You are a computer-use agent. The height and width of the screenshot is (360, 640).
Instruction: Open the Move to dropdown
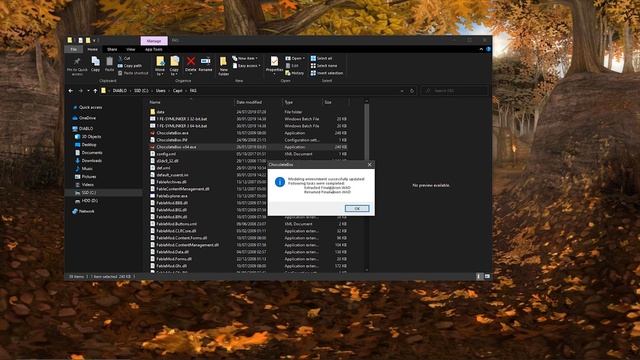(x=160, y=66)
